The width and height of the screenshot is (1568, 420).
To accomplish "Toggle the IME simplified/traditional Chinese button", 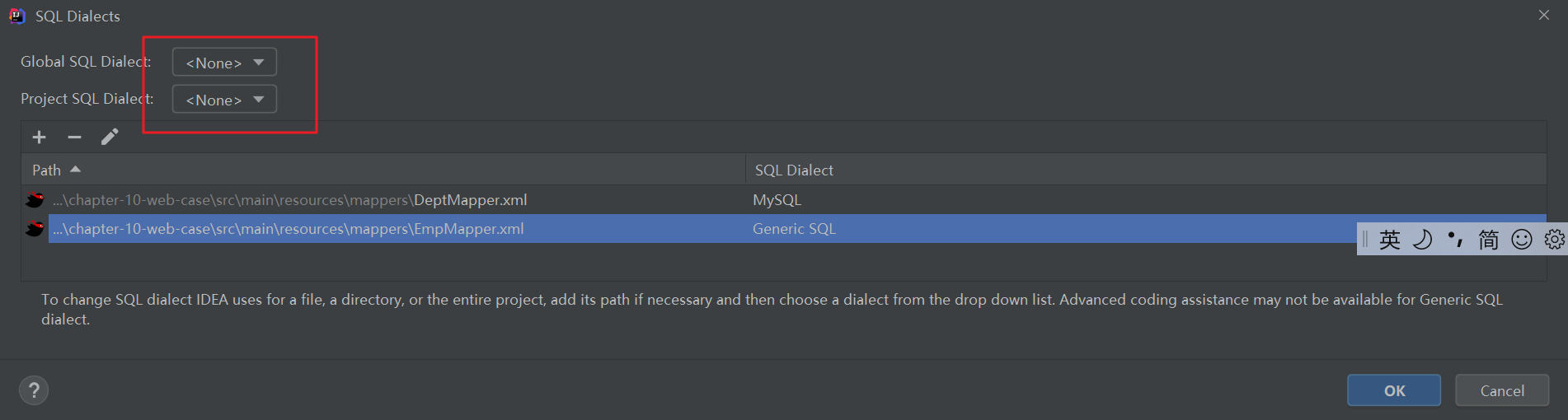I will pos(1488,239).
